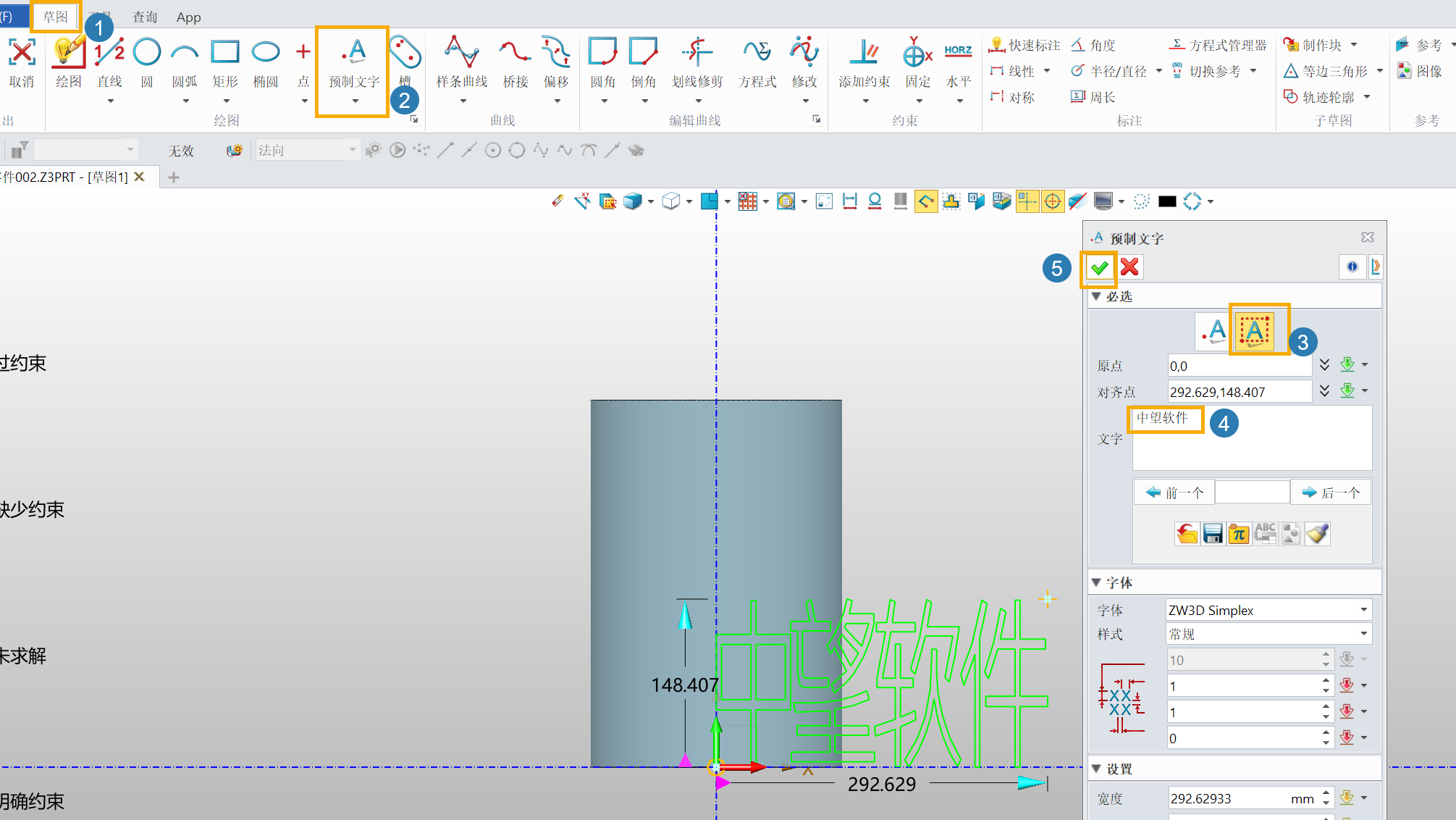
Task: Switch to the 草图 sketch ribbon tab
Action: (x=56, y=16)
